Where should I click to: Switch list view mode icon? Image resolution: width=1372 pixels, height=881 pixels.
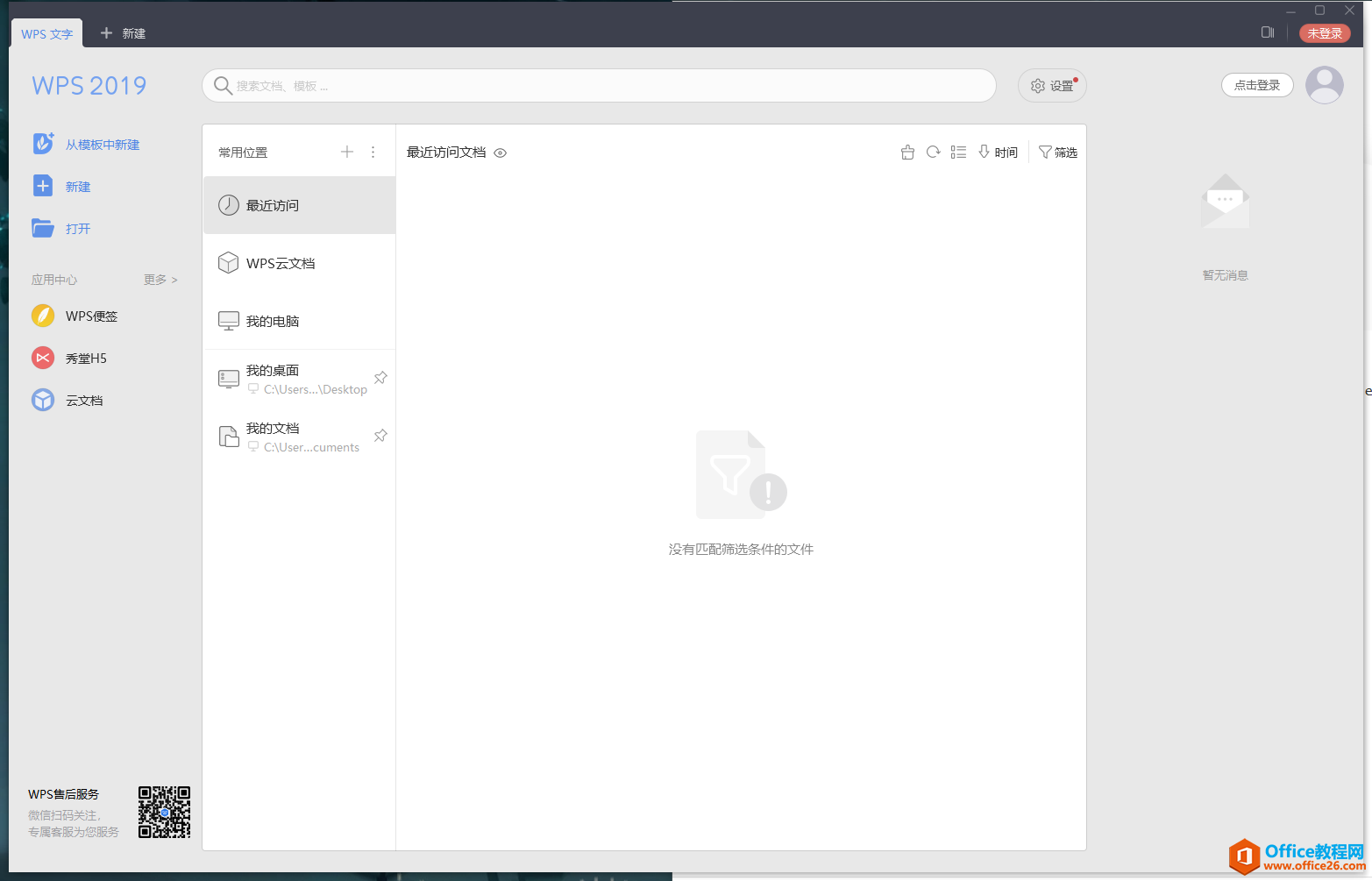(958, 152)
